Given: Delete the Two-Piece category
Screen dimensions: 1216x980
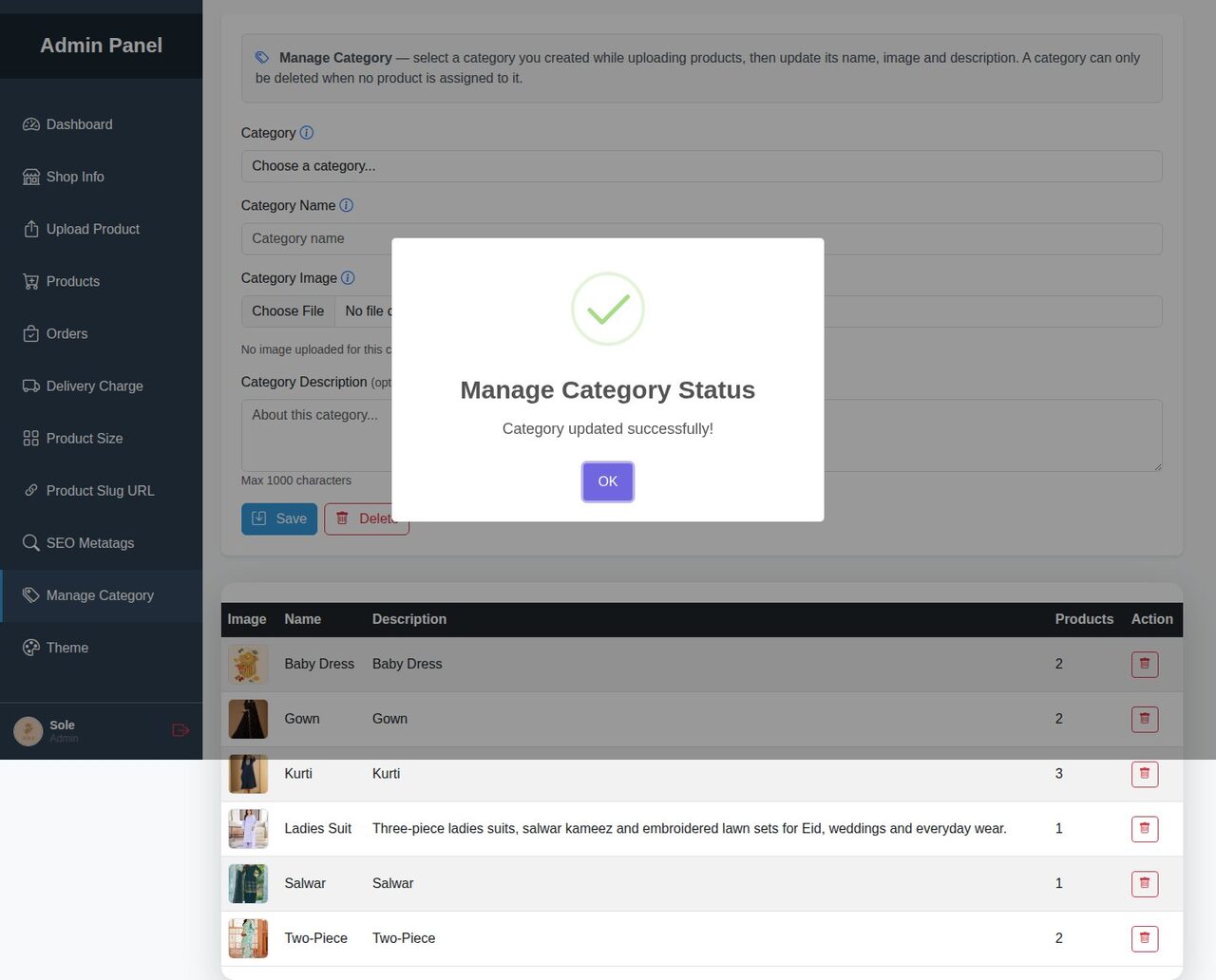Looking at the screenshot, I should (1145, 939).
